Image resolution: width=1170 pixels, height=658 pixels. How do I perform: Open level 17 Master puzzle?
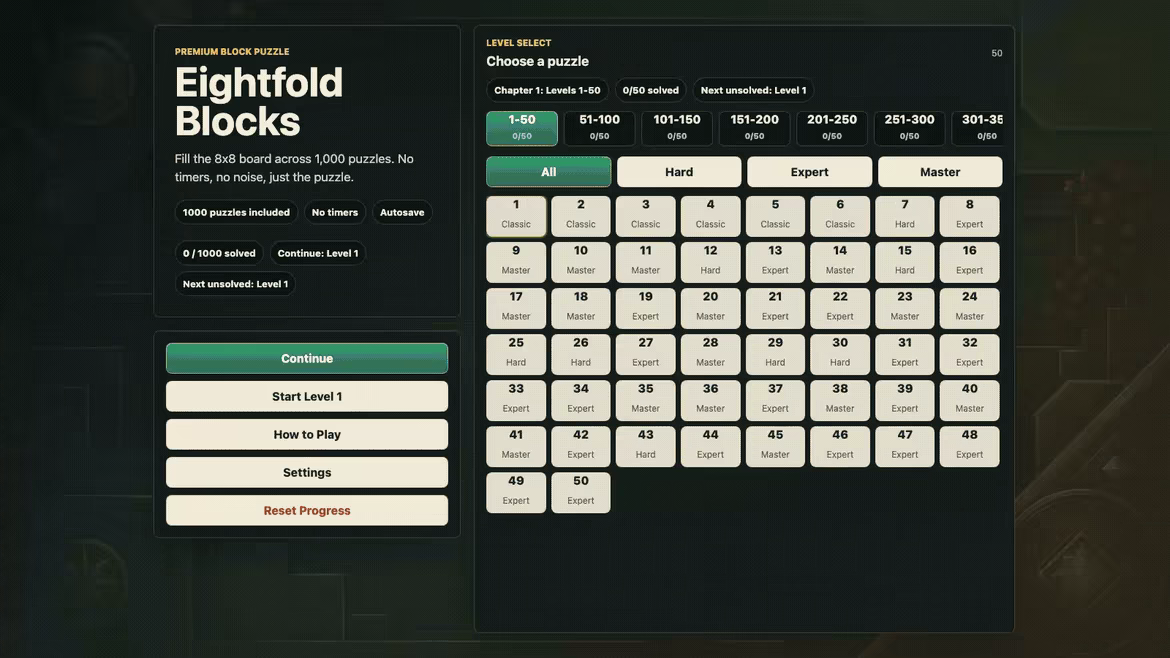(516, 308)
